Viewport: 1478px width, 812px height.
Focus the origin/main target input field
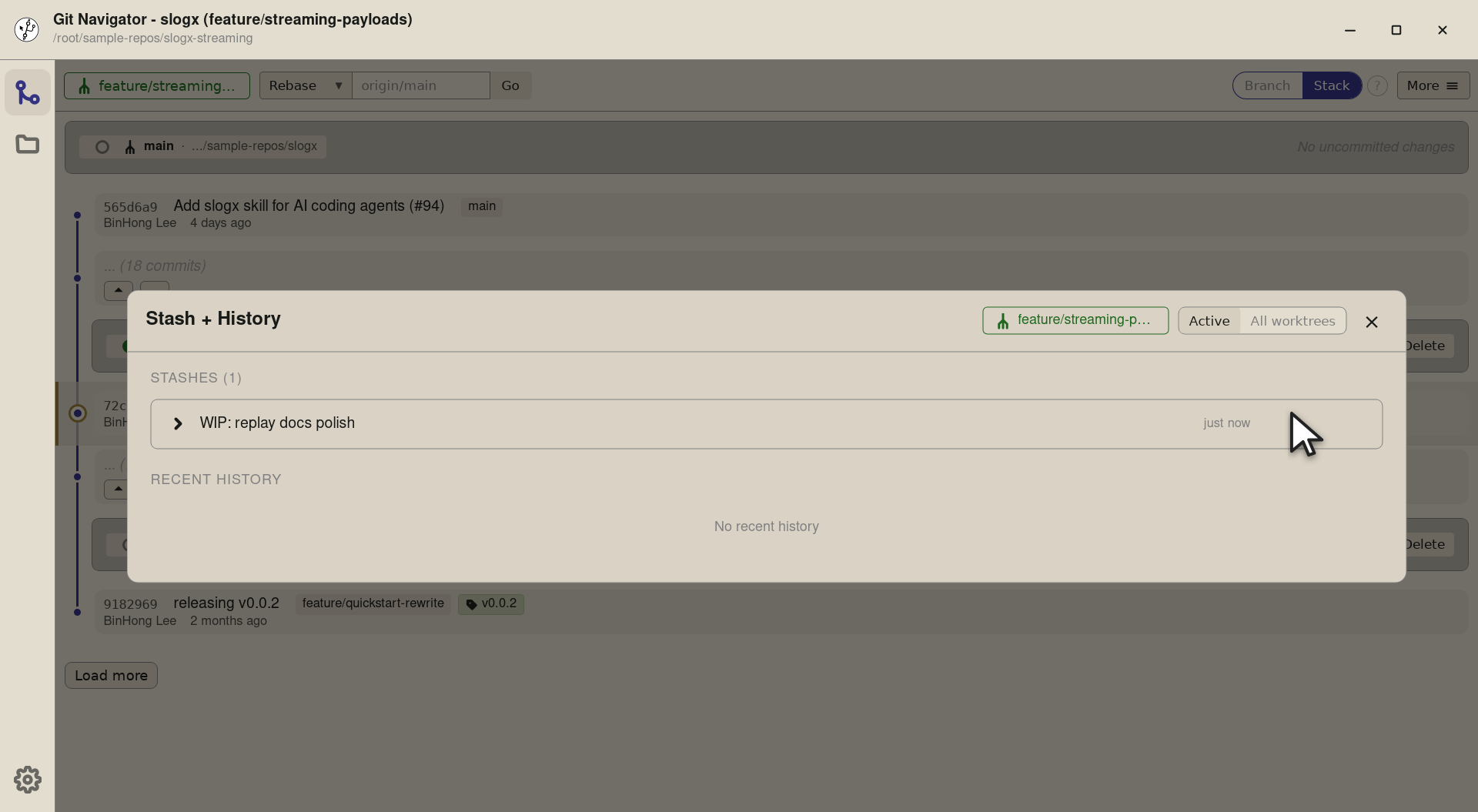click(421, 85)
